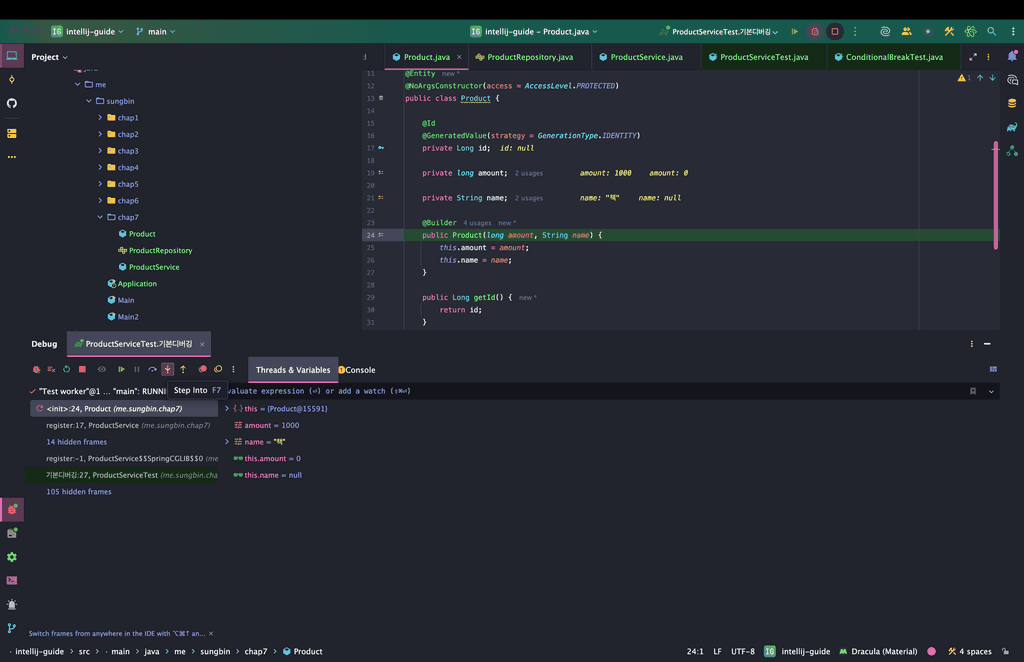1024x662 pixels.
Task: Open the Commit tool window in left sidebar
Action: (12, 79)
